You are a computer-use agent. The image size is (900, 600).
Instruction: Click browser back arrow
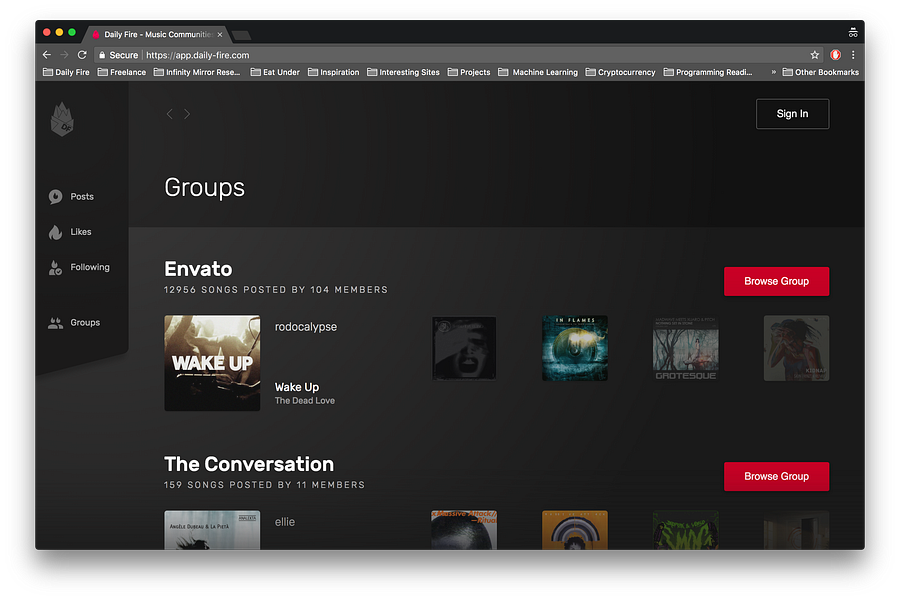[x=46, y=55]
